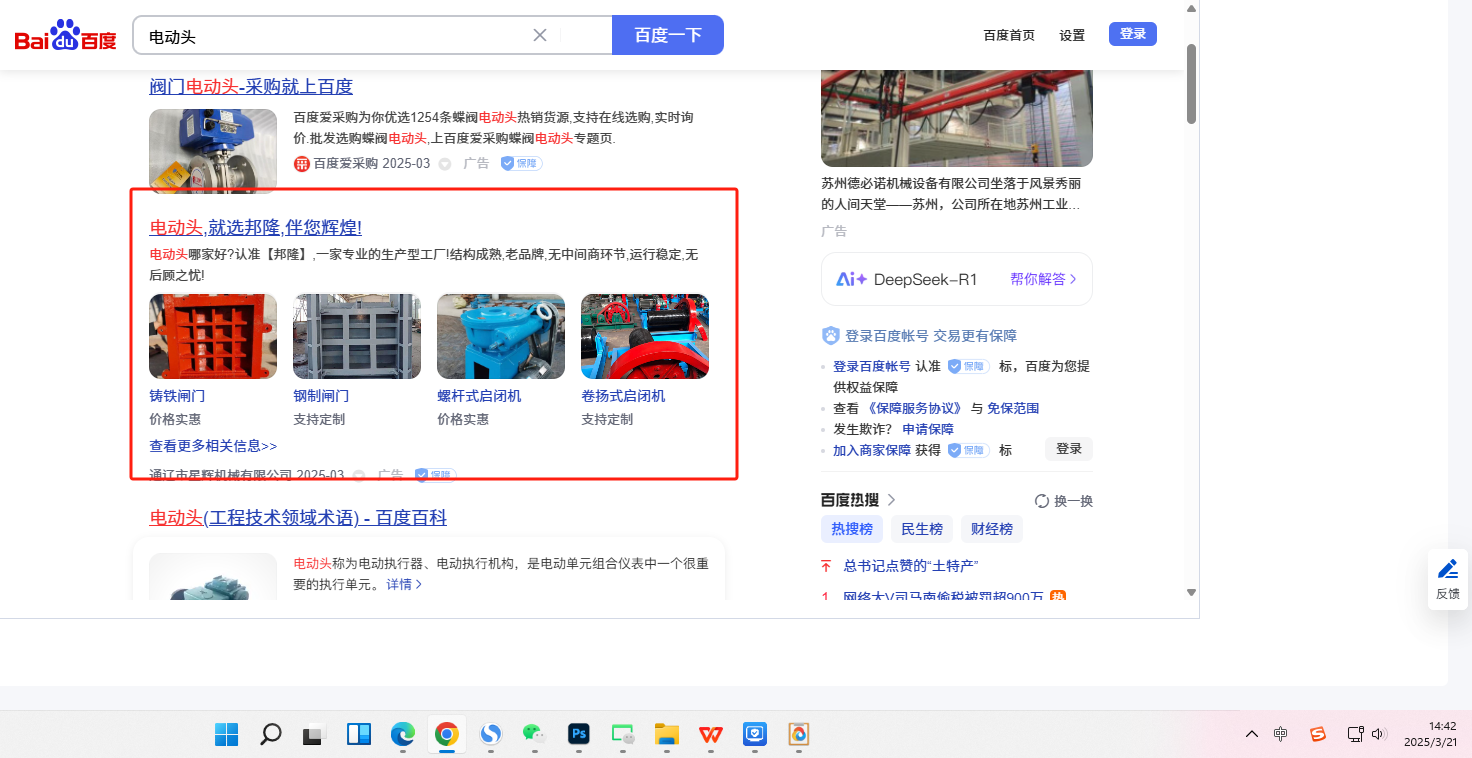Show hidden system tray icons

(1252, 735)
